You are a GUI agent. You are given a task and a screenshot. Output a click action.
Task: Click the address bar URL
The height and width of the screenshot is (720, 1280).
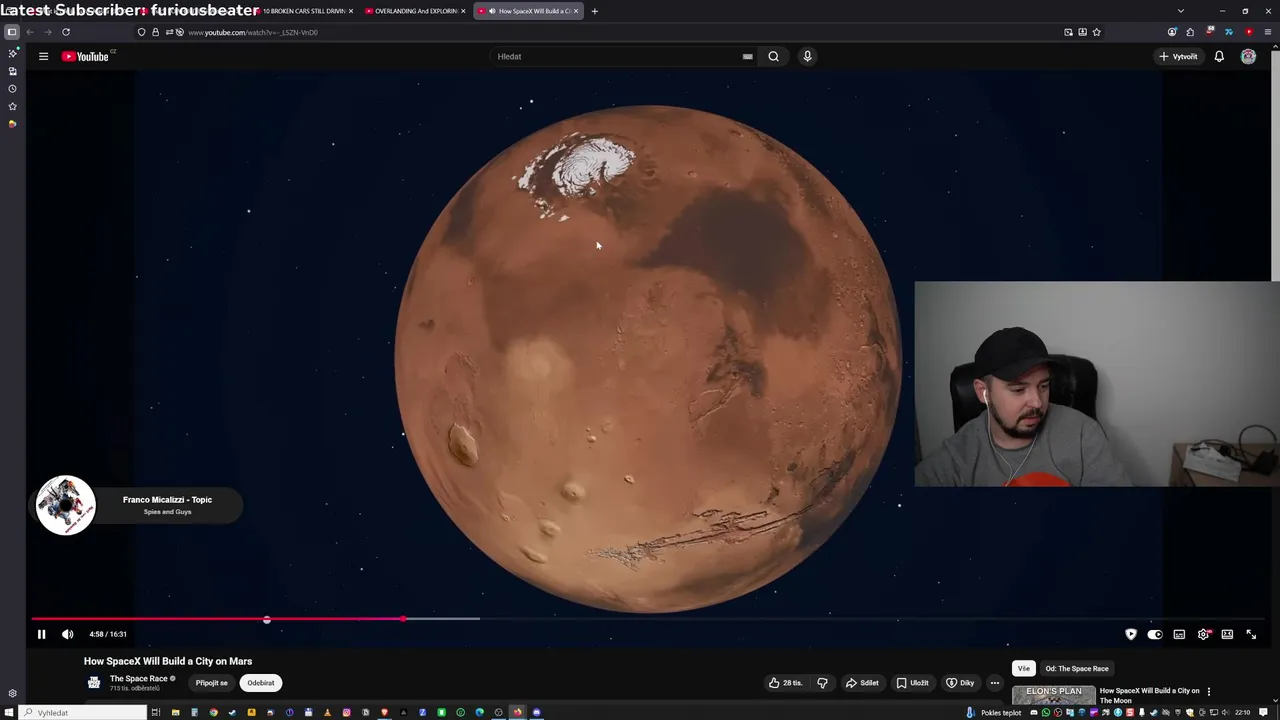[x=253, y=32]
